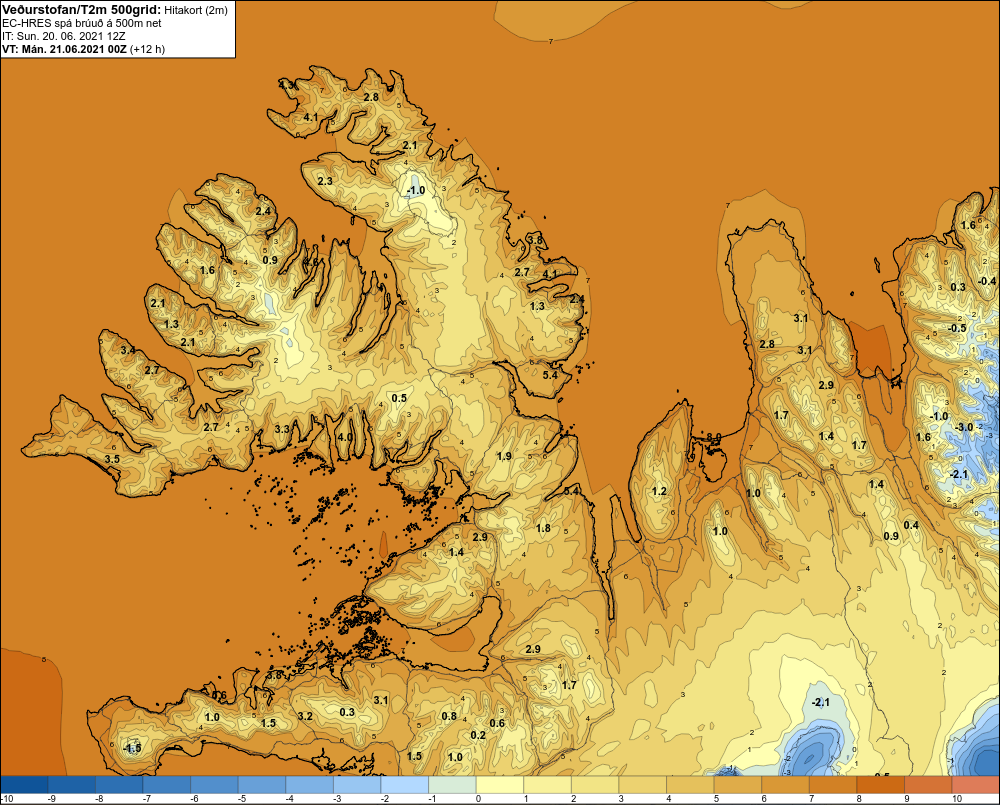This screenshot has height=805, width=1000.
Task: Click the '1.2' temperature value on the map
Action: pos(659,491)
